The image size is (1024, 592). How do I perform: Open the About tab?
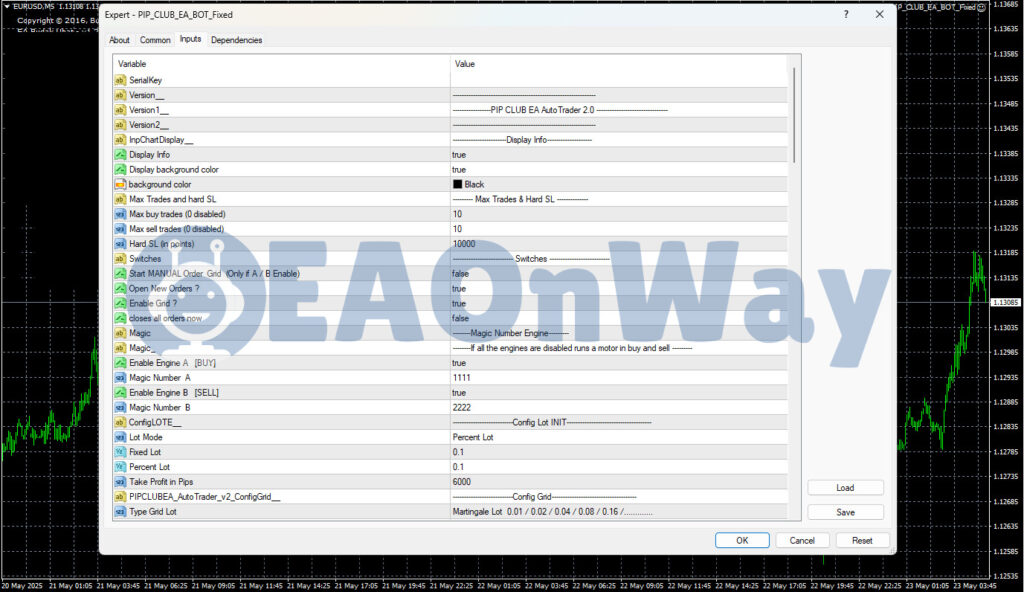click(x=119, y=40)
